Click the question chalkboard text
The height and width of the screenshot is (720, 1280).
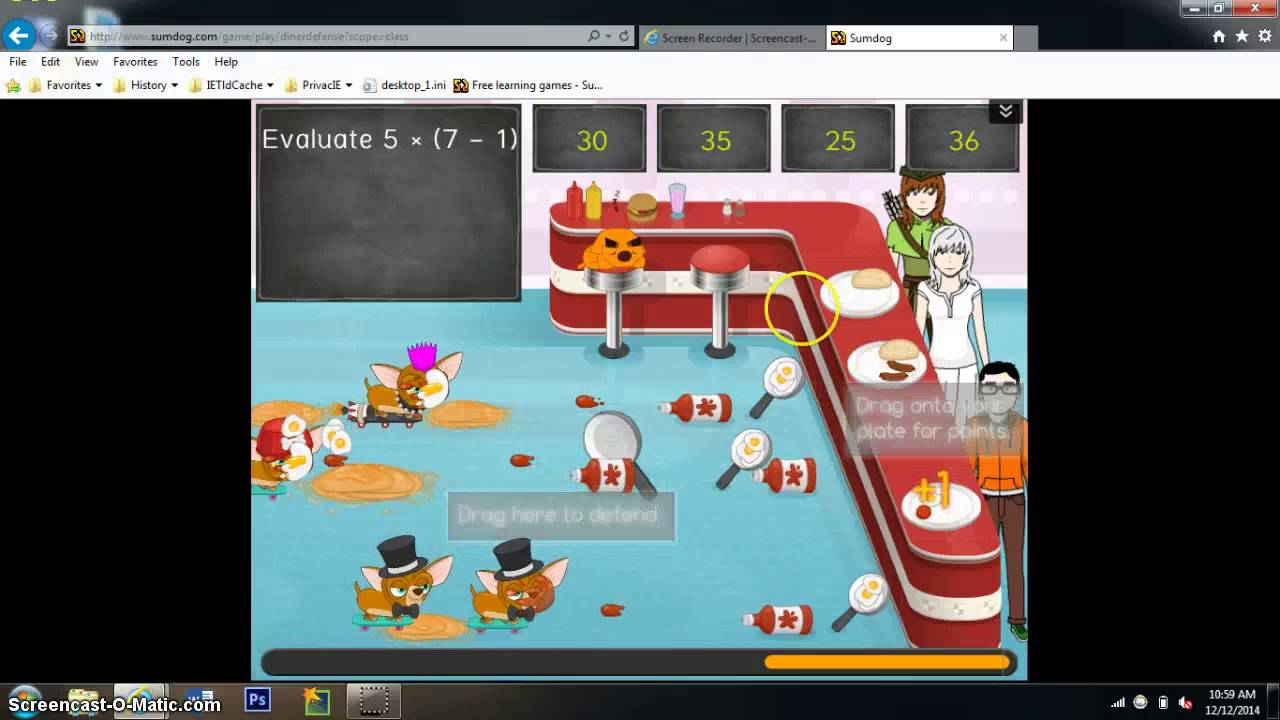(390, 139)
